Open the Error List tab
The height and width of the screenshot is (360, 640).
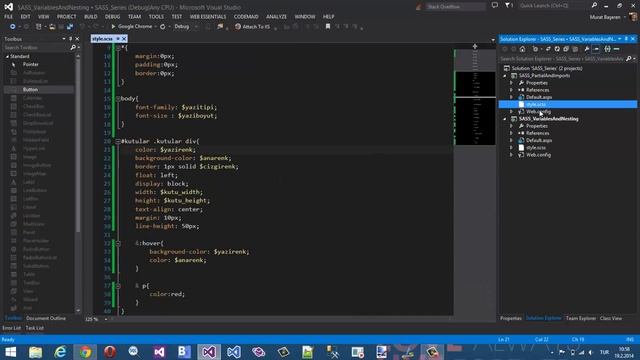11,328
